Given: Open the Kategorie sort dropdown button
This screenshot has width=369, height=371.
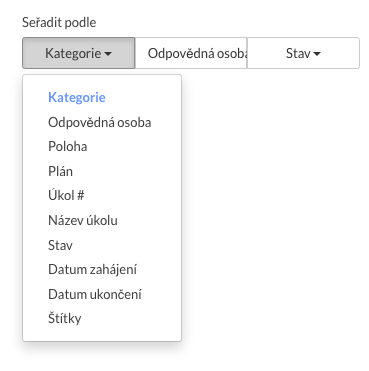Looking at the screenshot, I should tap(79, 53).
